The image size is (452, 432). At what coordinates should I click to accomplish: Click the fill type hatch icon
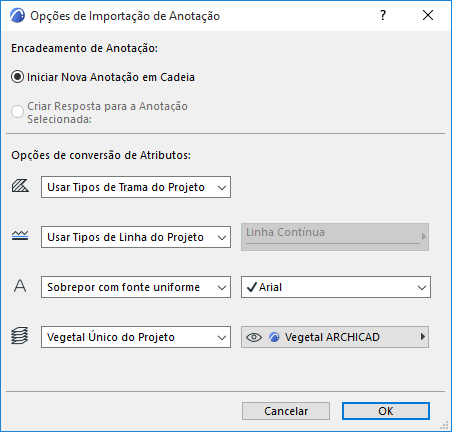click(20, 186)
